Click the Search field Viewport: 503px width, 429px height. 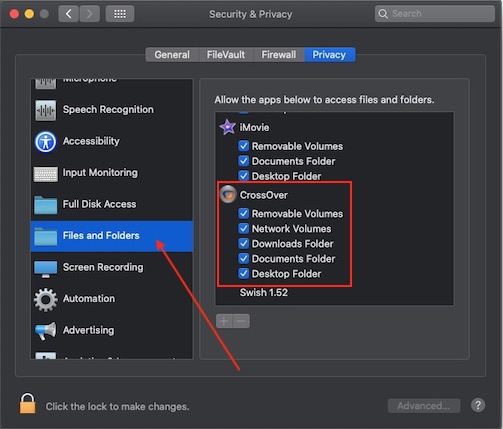434,14
